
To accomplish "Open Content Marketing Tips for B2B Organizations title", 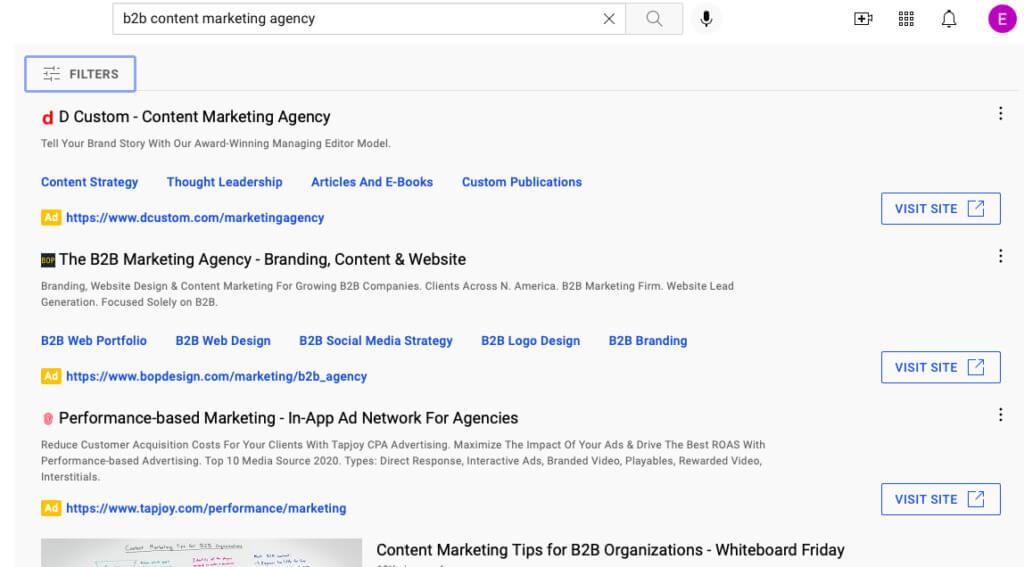I will (611, 550).
